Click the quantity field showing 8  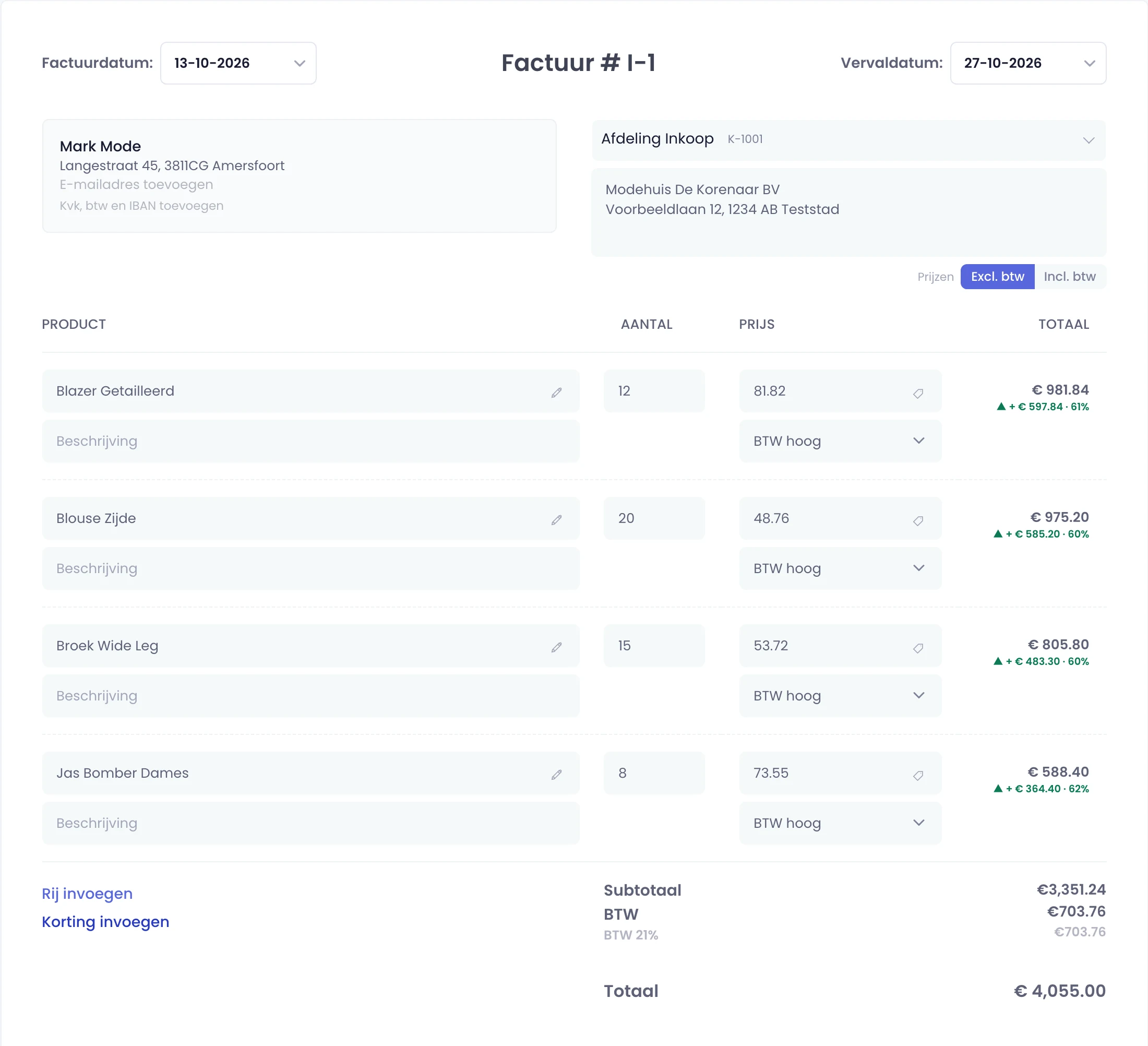[654, 772]
